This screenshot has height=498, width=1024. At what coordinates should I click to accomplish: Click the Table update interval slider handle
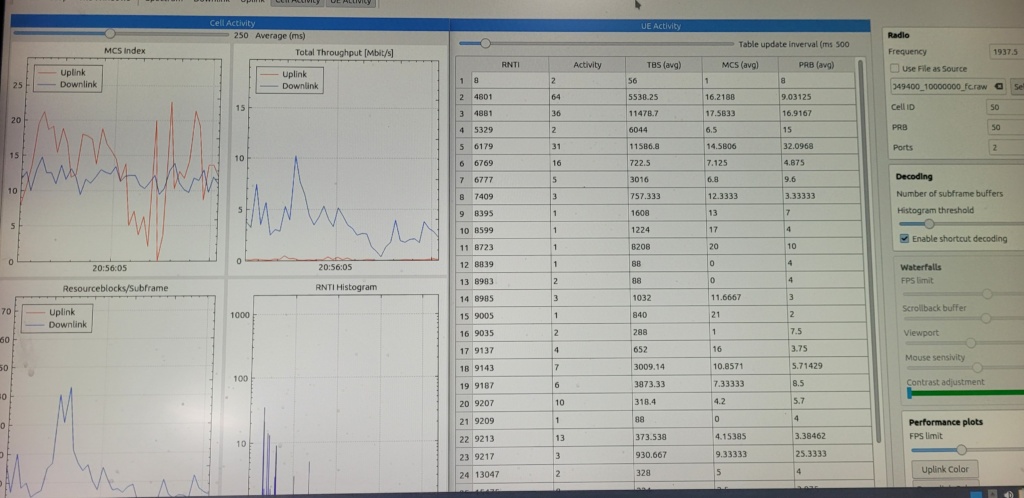[485, 43]
